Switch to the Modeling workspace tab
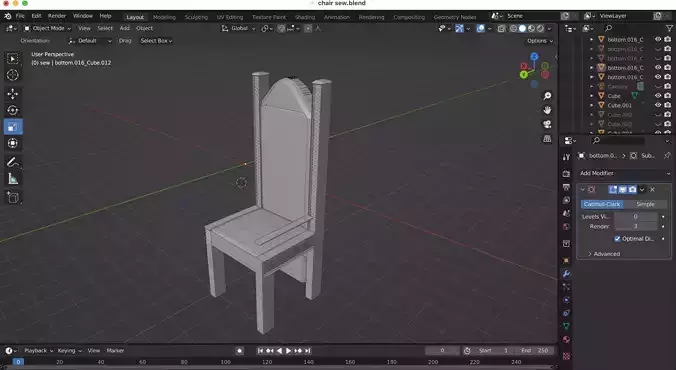Screen dimensions: 676x370 coord(164,17)
